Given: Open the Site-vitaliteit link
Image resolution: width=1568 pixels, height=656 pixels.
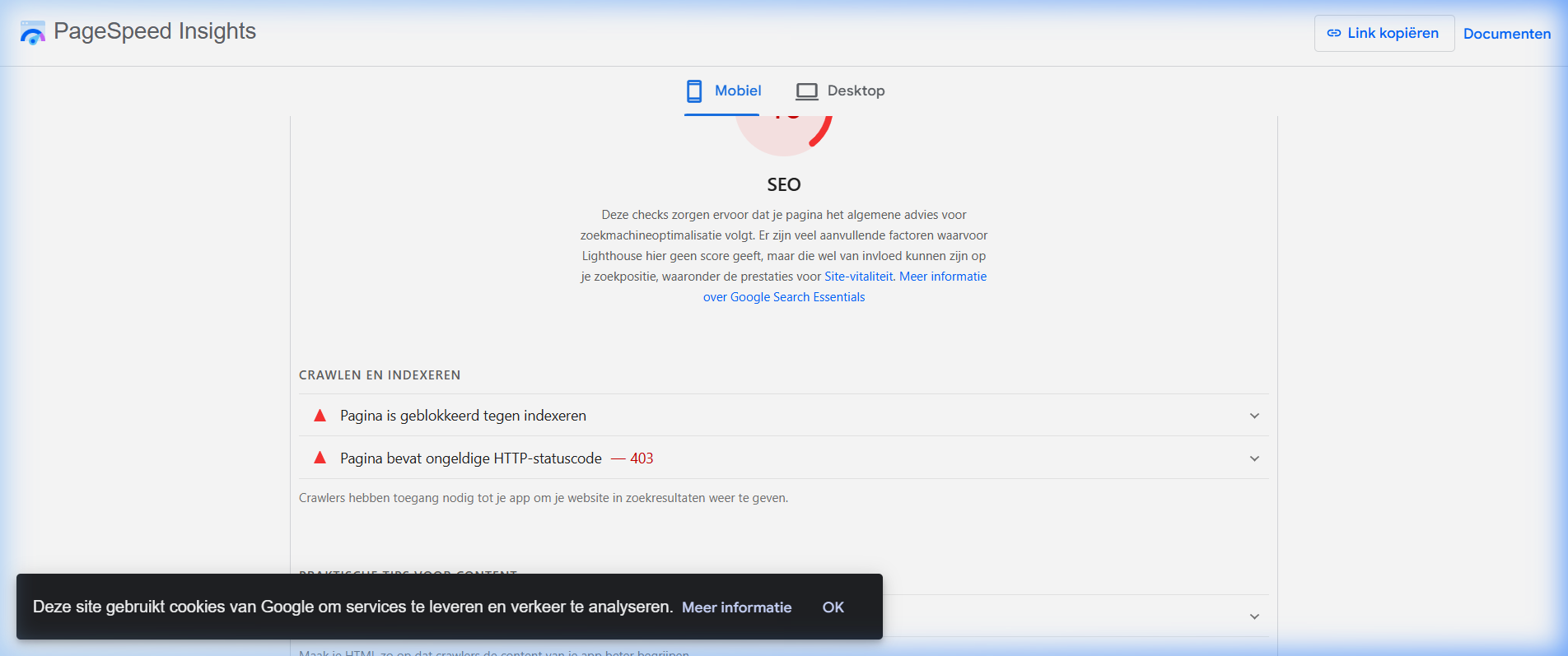Looking at the screenshot, I should (858, 277).
